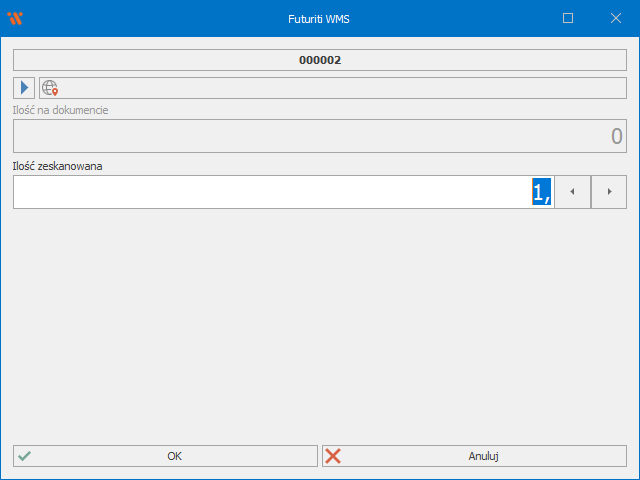Click the Ilość na dokumencie label

61,110
